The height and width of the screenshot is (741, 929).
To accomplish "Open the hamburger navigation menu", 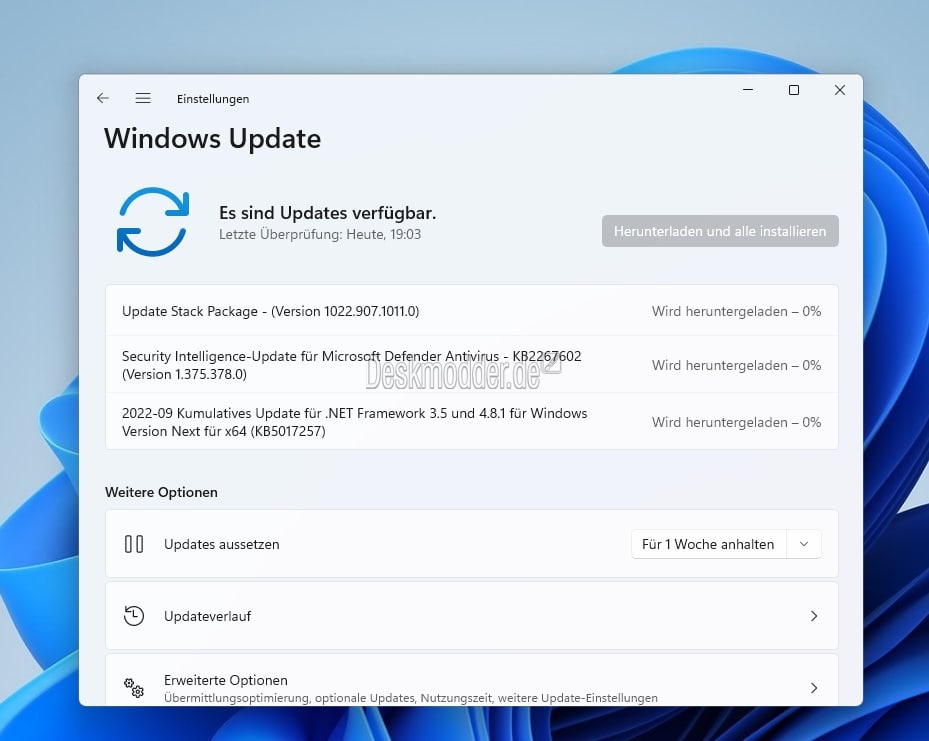I will (143, 98).
